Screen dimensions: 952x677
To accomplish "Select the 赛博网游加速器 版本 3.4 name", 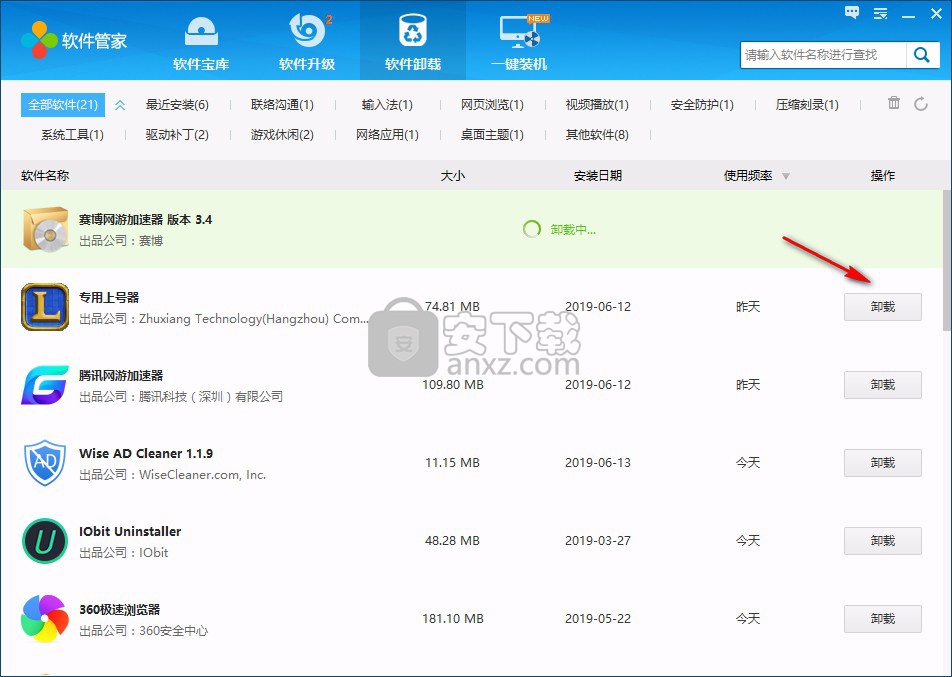I will pyautogui.click(x=146, y=219).
